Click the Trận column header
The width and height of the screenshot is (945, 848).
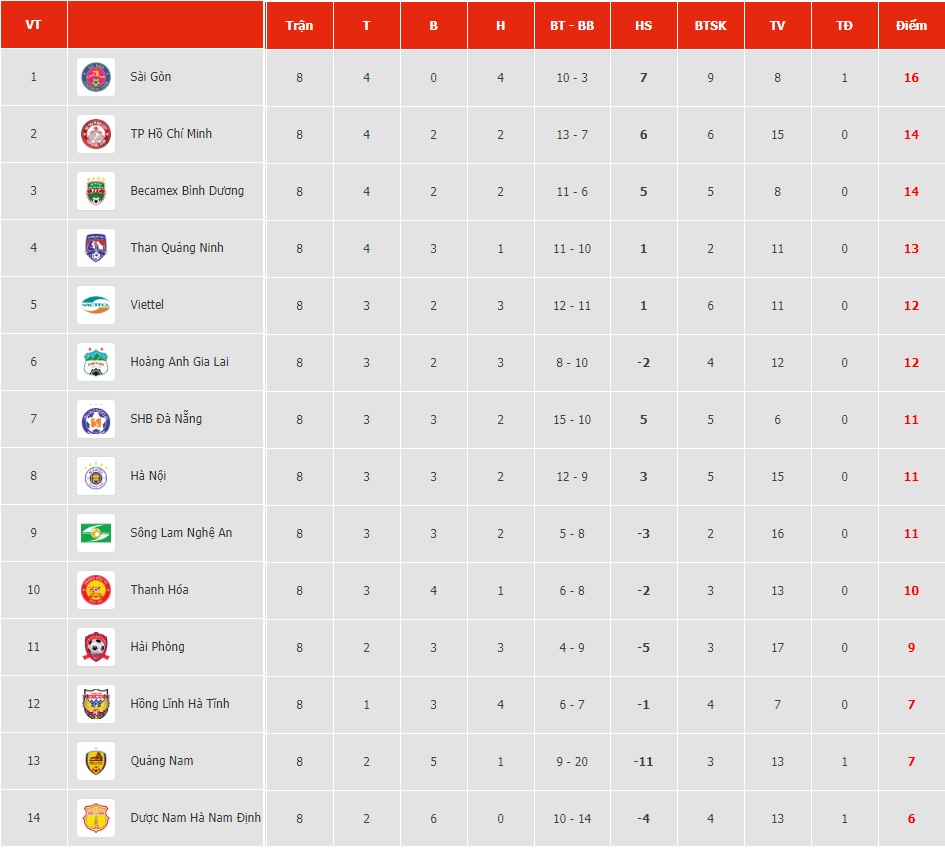(x=299, y=25)
